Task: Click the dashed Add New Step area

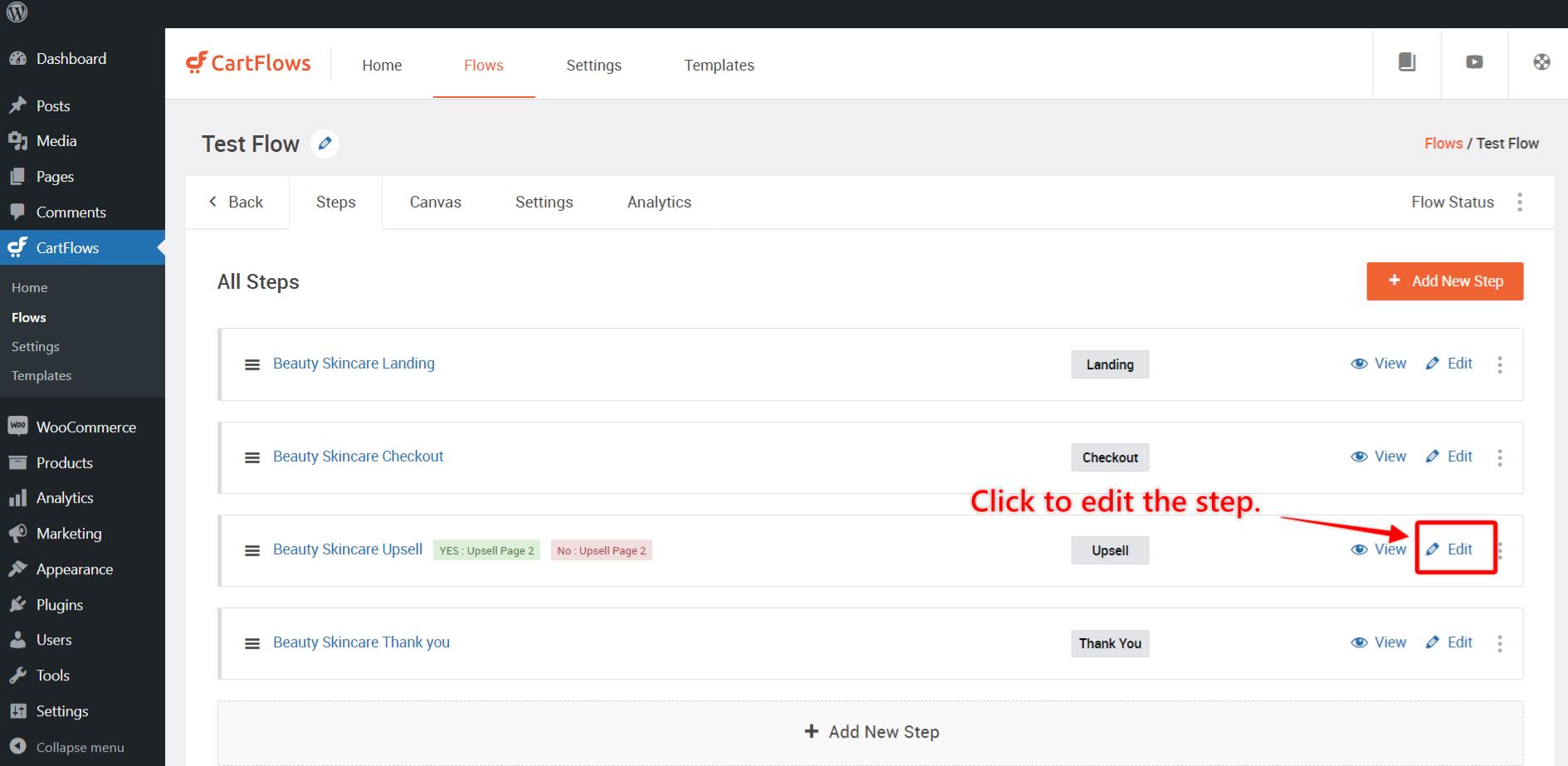Action: coord(870,732)
